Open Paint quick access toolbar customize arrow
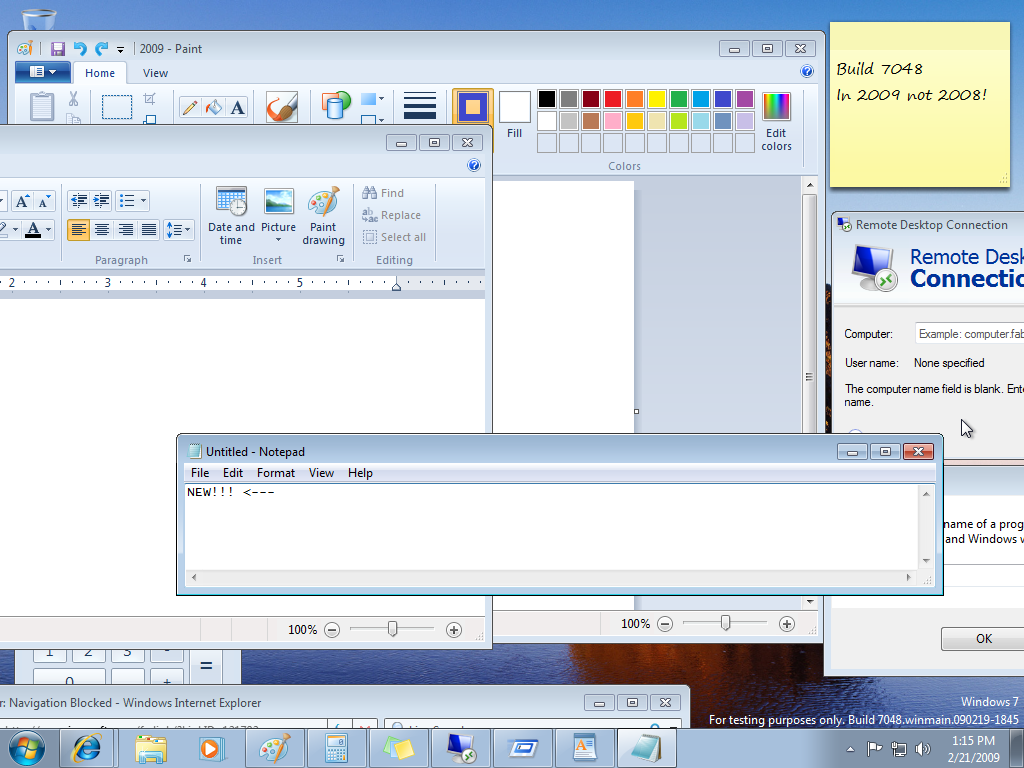Image resolution: width=1024 pixels, height=768 pixels. pos(120,50)
